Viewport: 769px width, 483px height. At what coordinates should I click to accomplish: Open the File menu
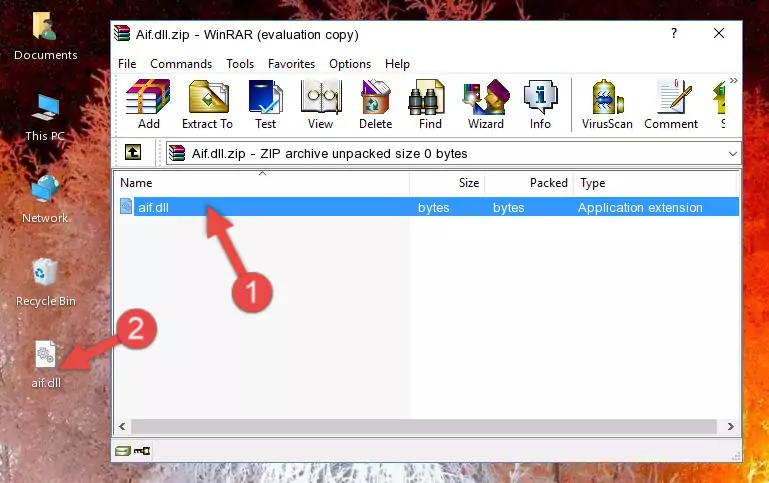click(x=127, y=64)
